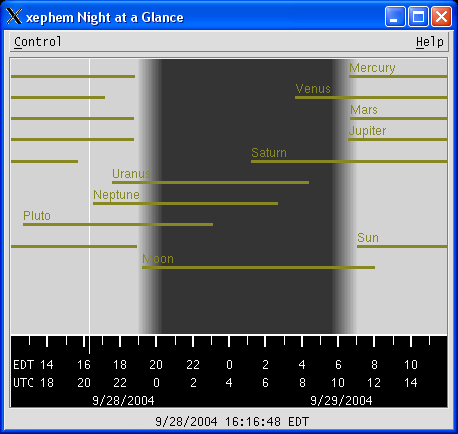Click the Neptune label
This screenshot has width=458, height=434.
tap(116, 195)
